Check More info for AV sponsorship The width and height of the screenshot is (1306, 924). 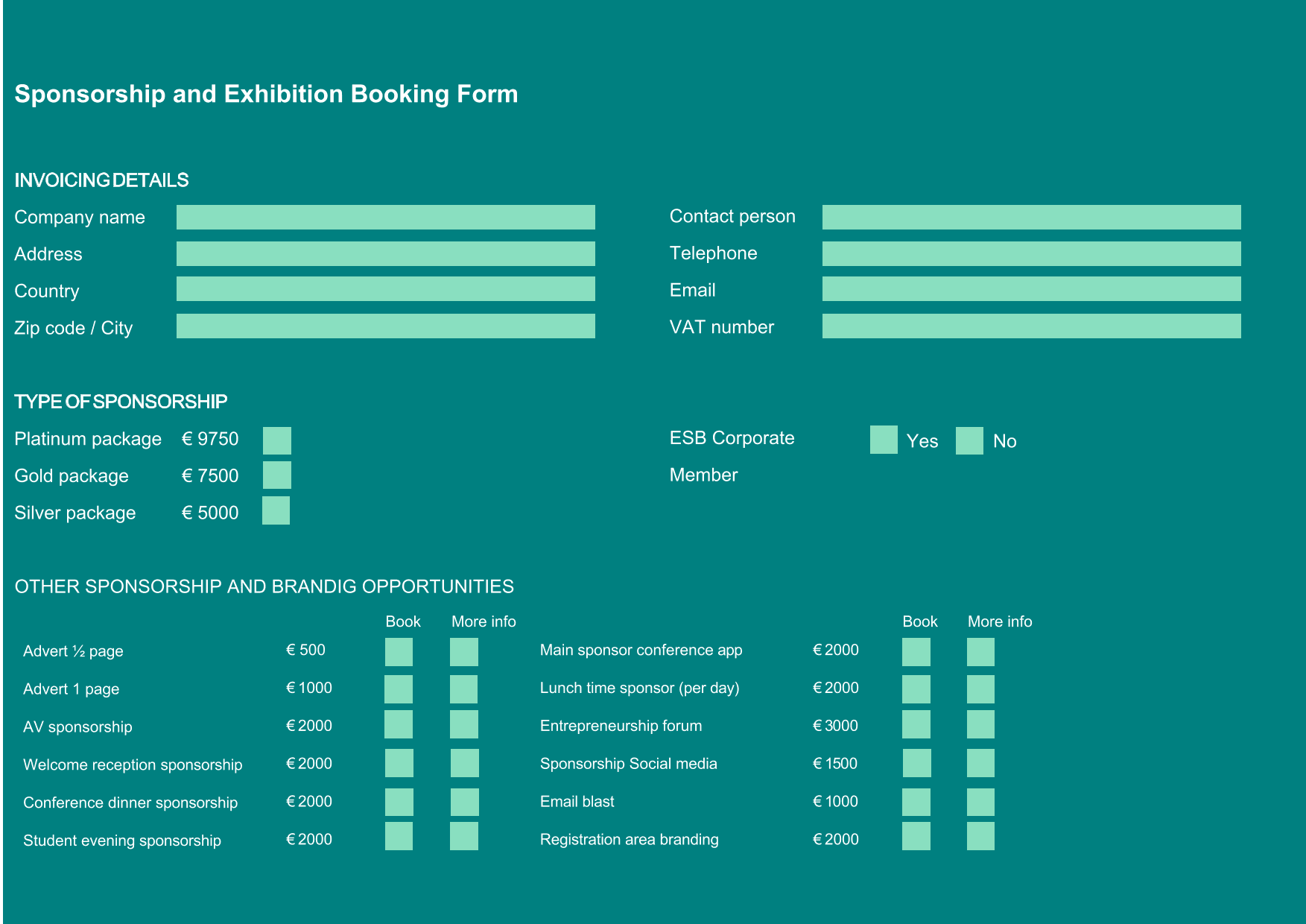coord(463,724)
